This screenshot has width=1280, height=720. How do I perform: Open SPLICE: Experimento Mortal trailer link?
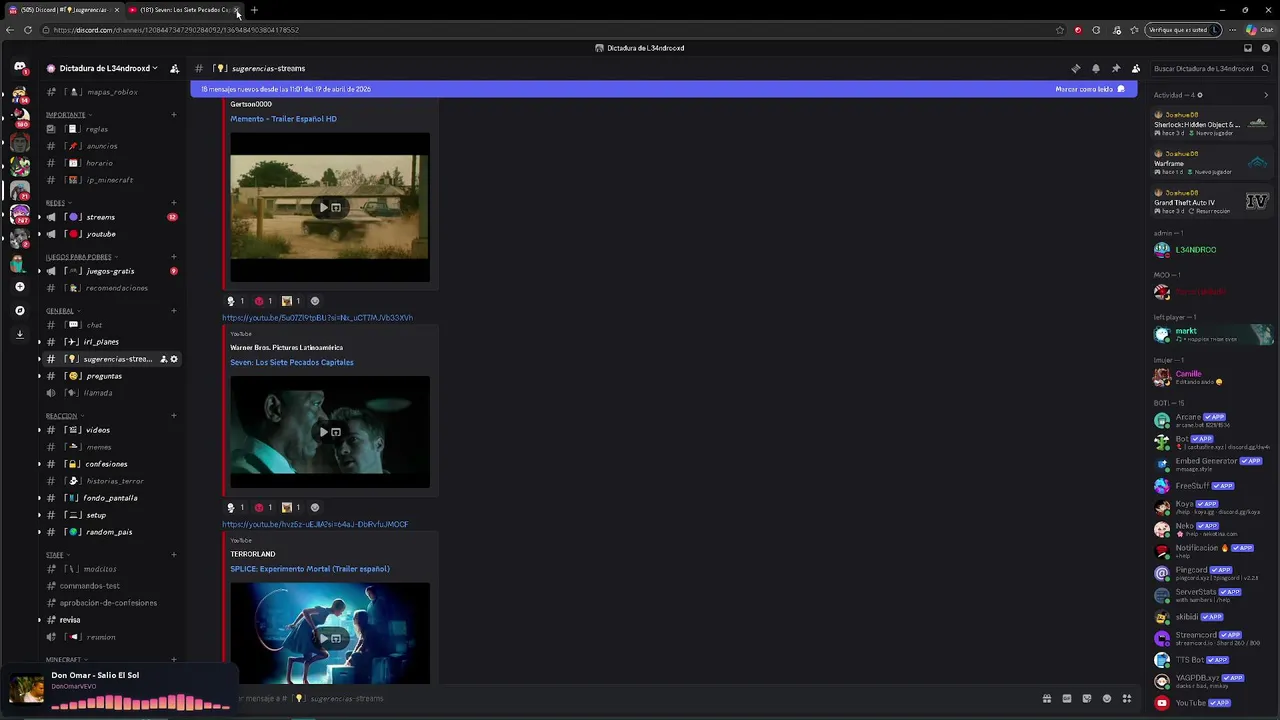(310, 569)
